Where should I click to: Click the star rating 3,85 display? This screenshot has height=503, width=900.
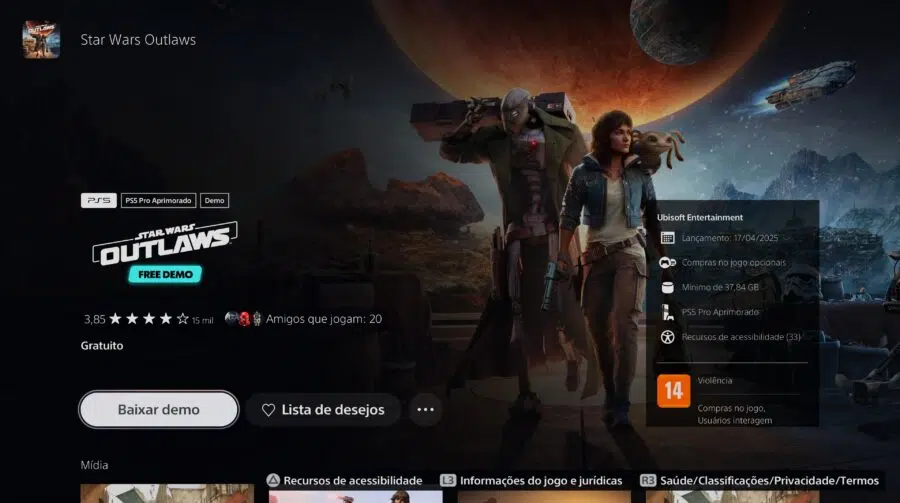pyautogui.click(x=136, y=319)
